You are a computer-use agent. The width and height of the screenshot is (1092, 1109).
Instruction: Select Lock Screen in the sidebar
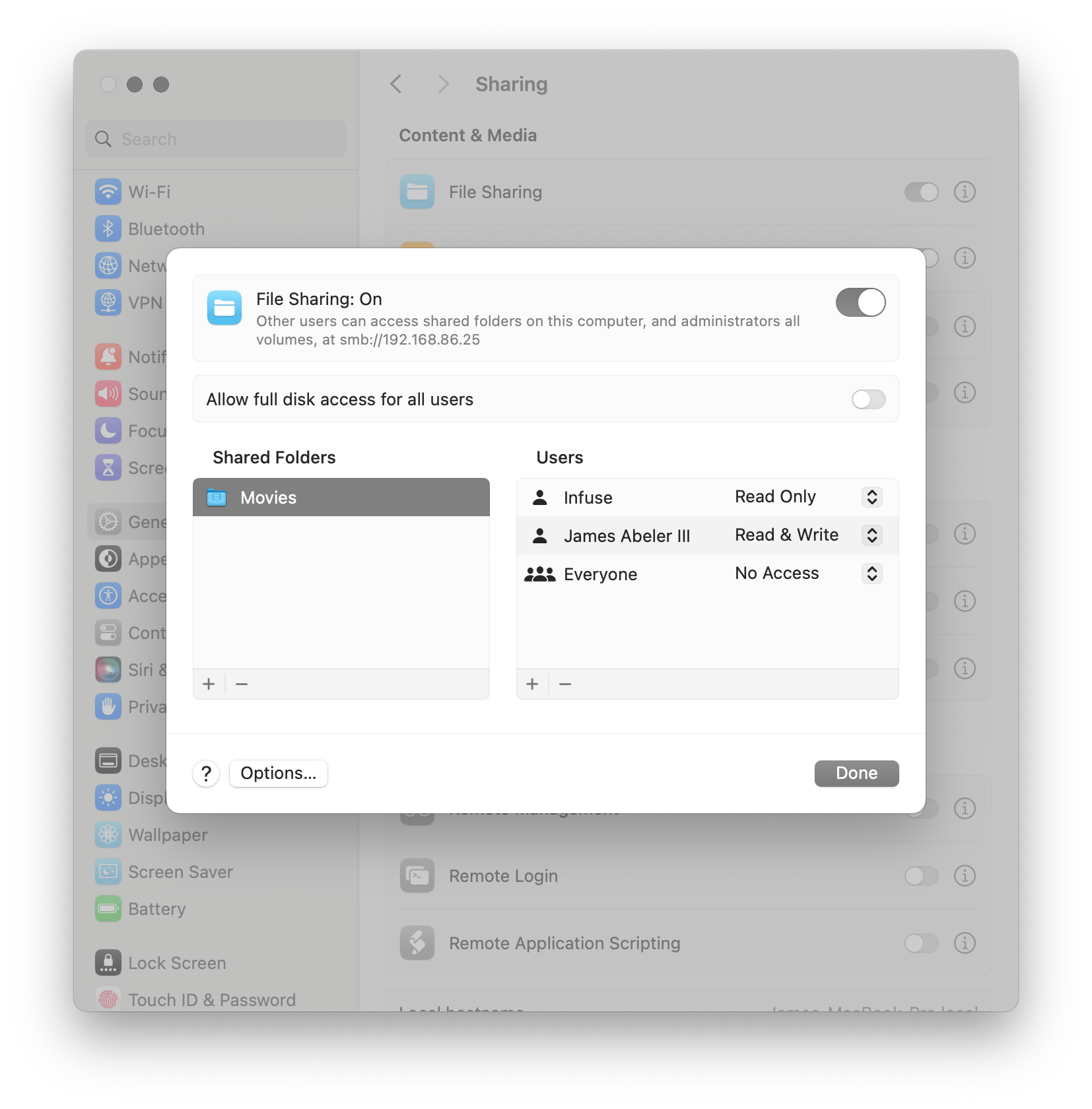pyautogui.click(x=109, y=963)
